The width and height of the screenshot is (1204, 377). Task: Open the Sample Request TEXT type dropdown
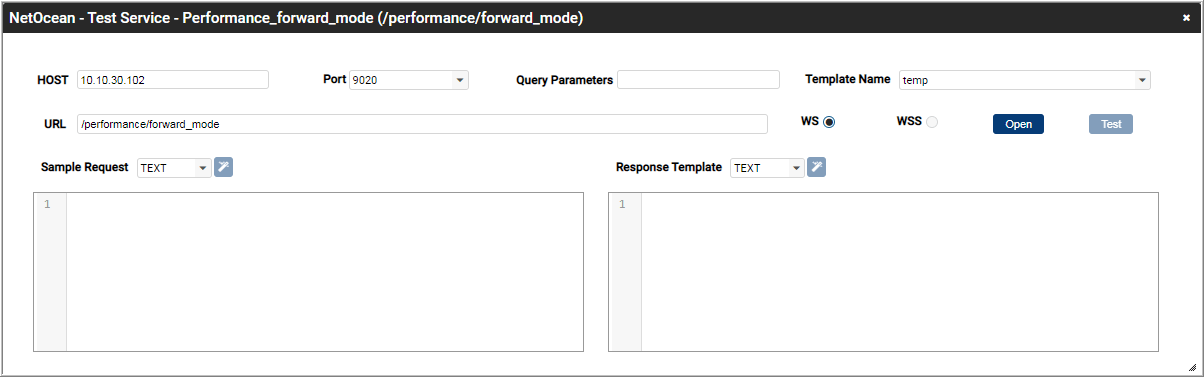174,168
